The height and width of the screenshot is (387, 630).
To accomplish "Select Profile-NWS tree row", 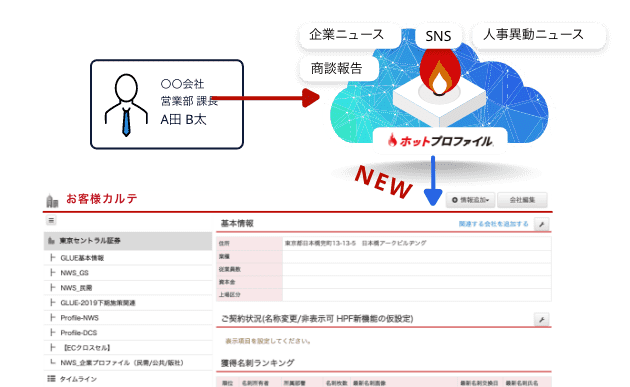I will coord(128,318).
